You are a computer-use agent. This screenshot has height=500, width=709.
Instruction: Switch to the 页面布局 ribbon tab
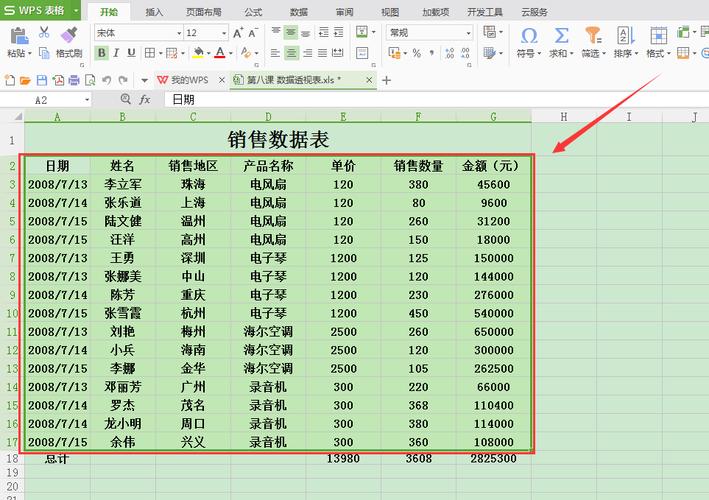[x=204, y=12]
